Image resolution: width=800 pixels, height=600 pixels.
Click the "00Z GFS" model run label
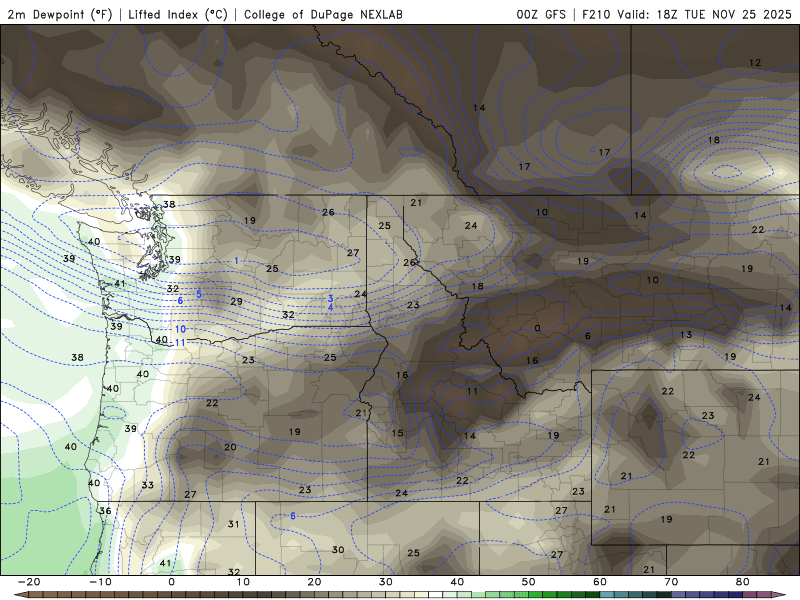click(x=541, y=14)
